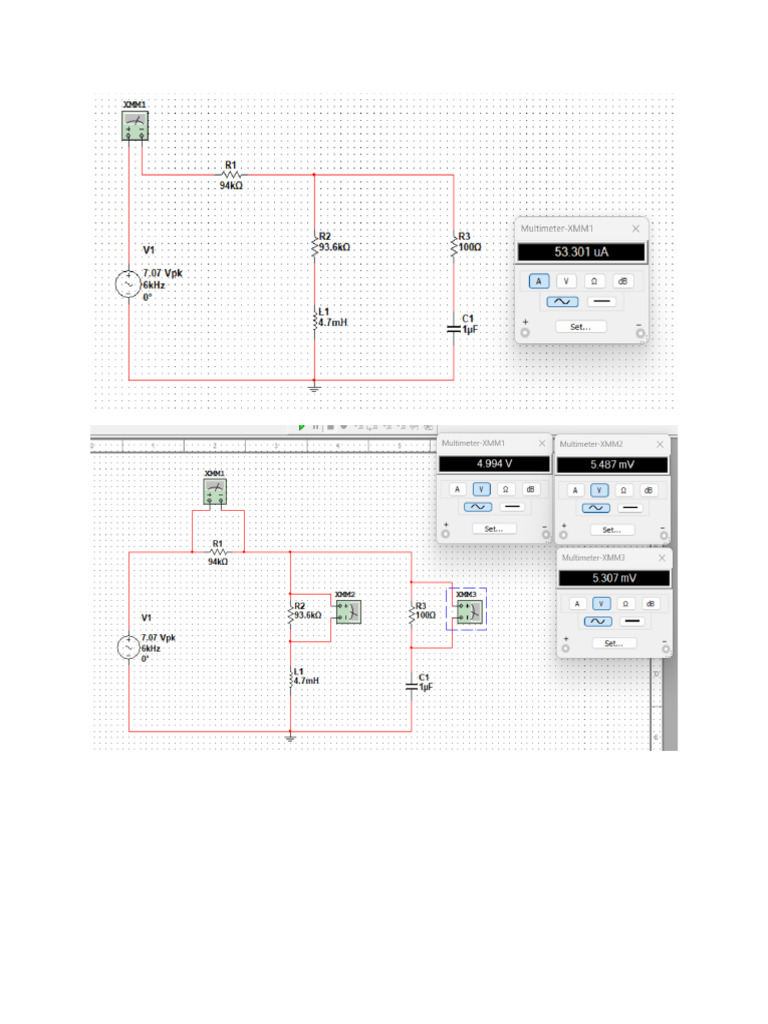The height and width of the screenshot is (1024, 768).
Task: Click the minus terminal of the 53.301 uA multimeter
Action: pyautogui.click(x=640, y=333)
